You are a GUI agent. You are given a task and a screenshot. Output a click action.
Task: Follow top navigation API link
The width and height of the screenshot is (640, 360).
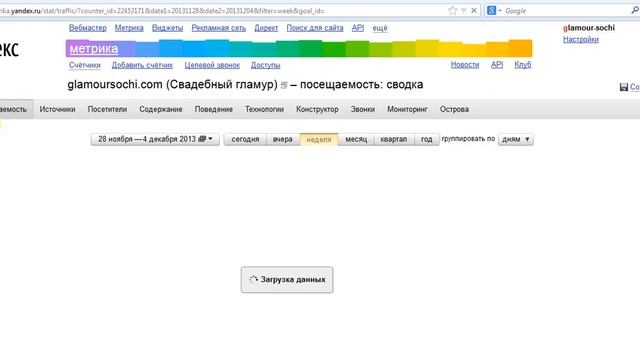click(x=358, y=28)
